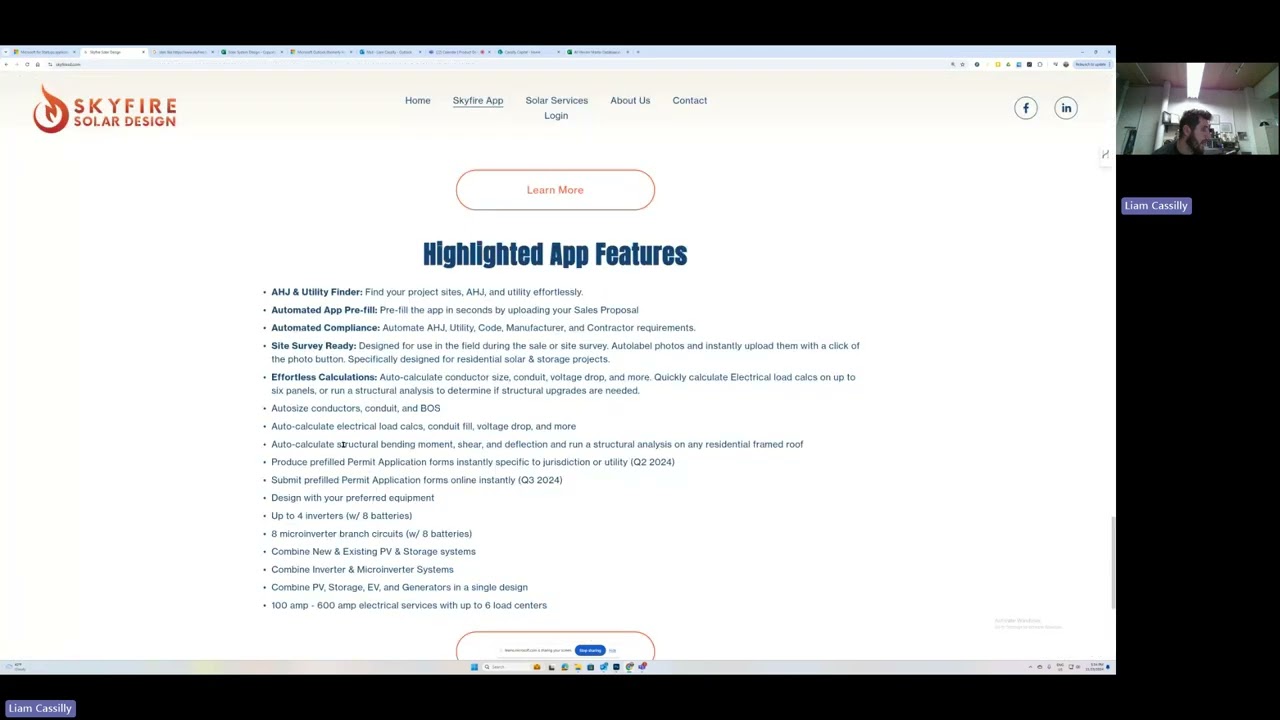Open Skyfire's Facebook page icon
Image resolution: width=1280 pixels, height=720 pixels.
1026,108
